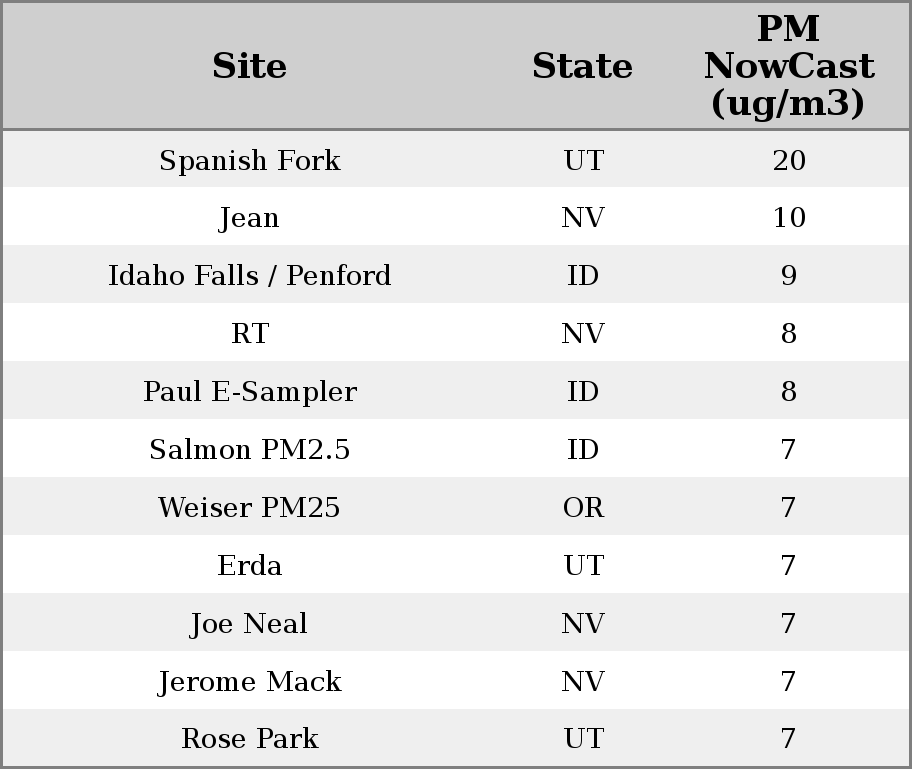Select the RT site cell
912x769 pixels.
click(x=249, y=334)
